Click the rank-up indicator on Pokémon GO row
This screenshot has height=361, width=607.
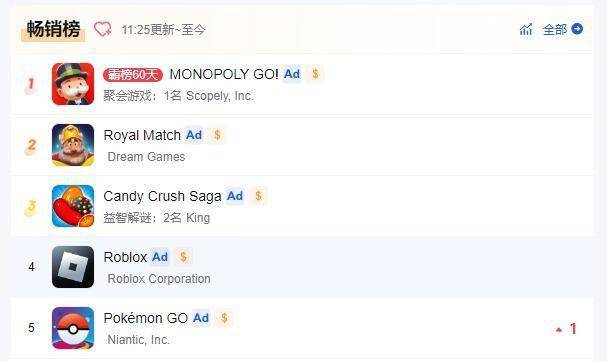click(566, 329)
